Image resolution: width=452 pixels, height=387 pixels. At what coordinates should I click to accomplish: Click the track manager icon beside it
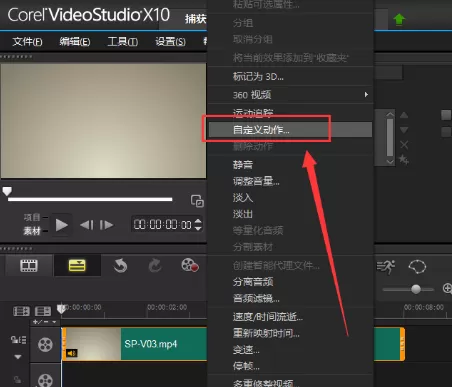click(43, 311)
